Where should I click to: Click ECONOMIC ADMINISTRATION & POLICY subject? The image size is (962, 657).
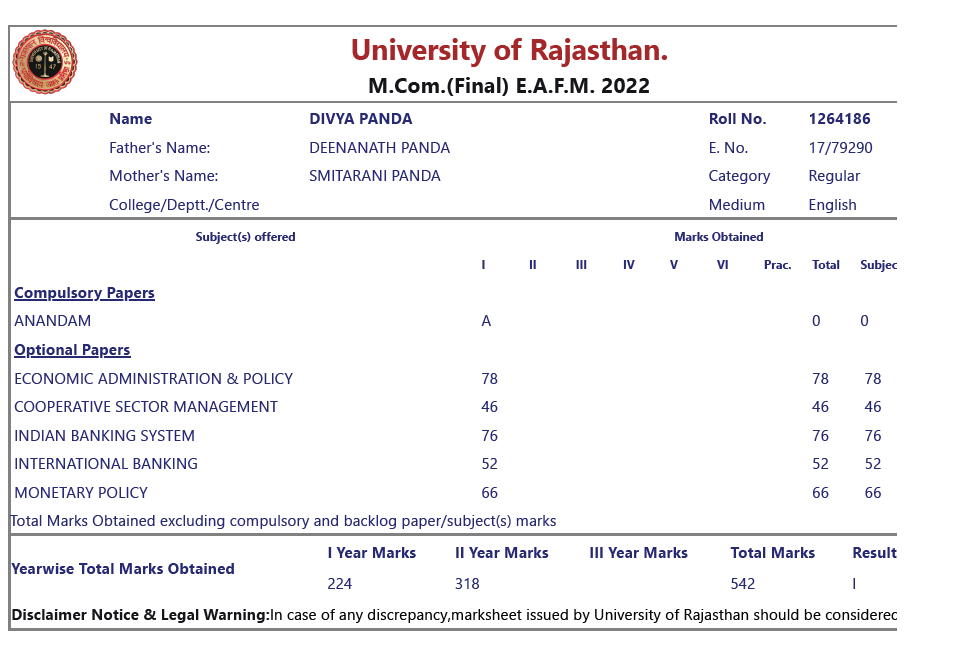point(153,378)
